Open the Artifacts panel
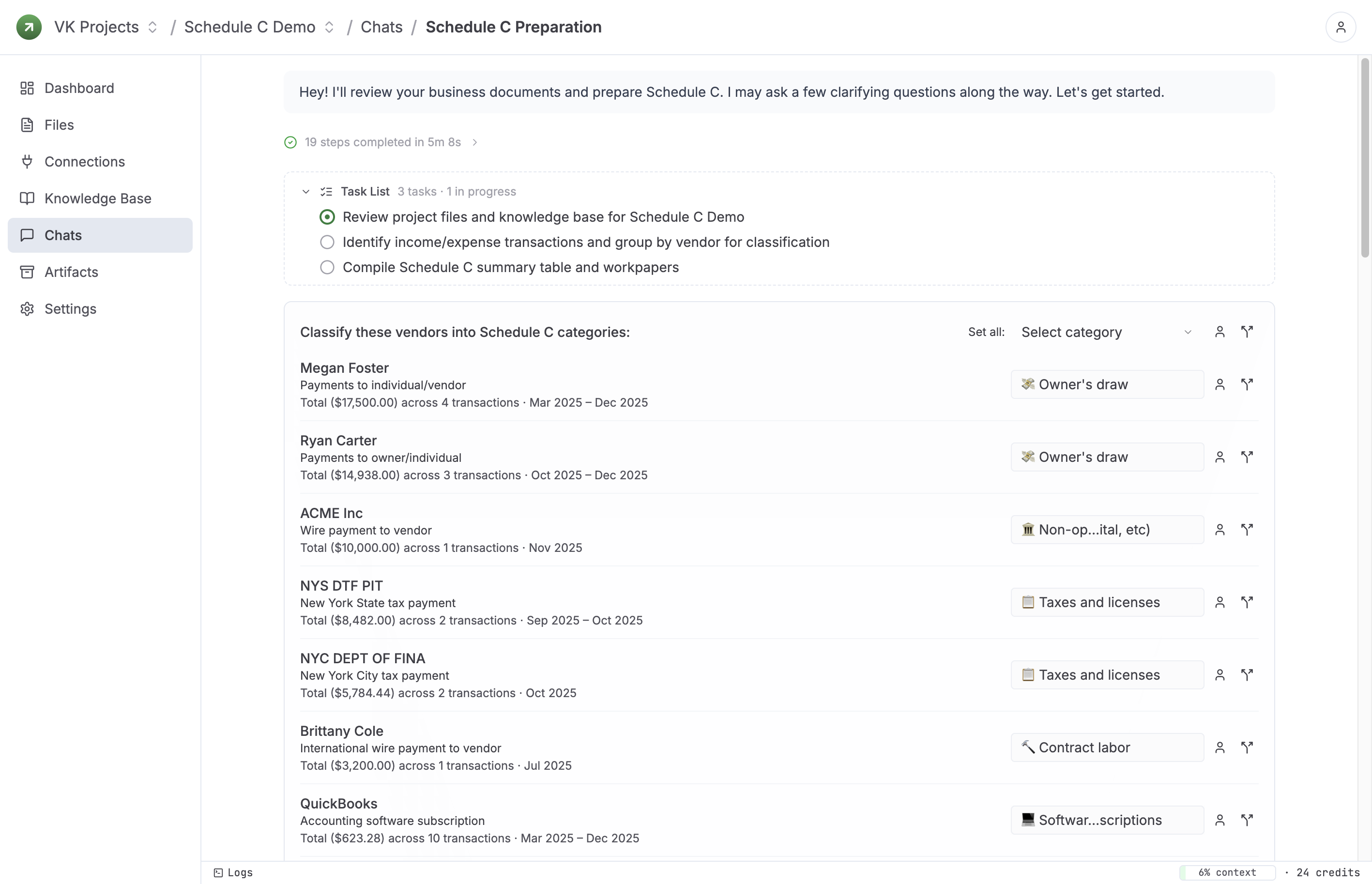 click(71, 272)
